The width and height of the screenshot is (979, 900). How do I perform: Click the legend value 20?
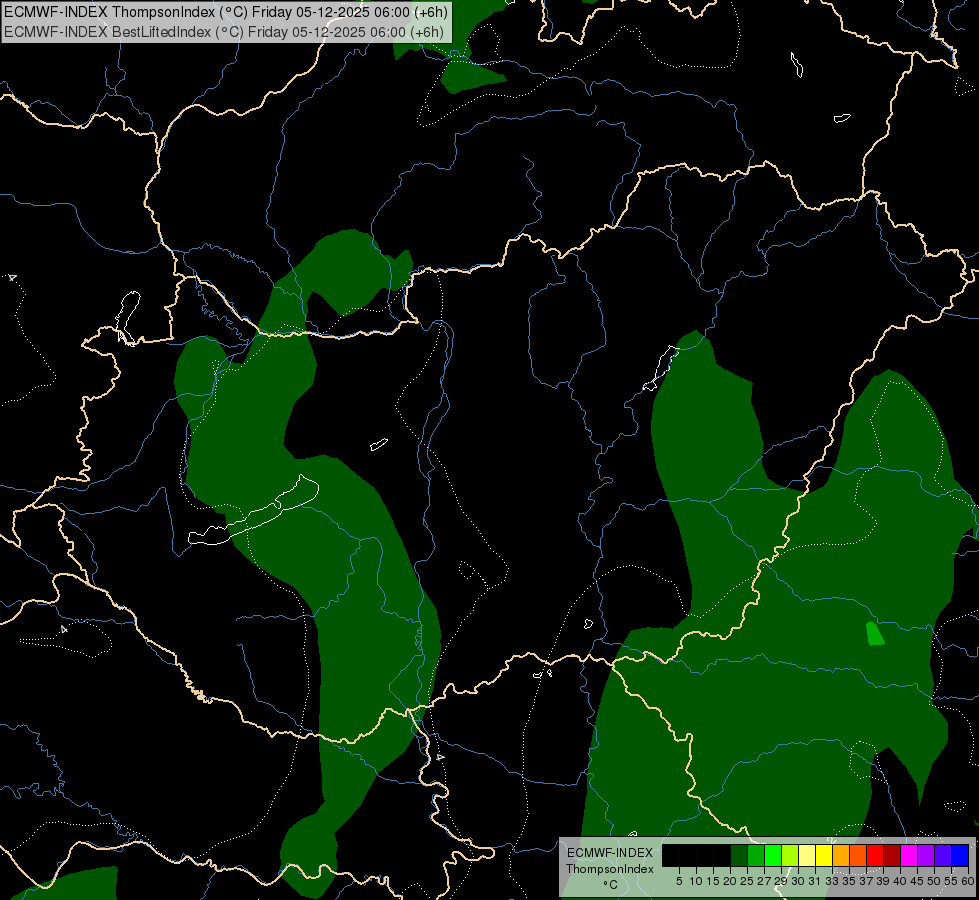[x=731, y=881]
